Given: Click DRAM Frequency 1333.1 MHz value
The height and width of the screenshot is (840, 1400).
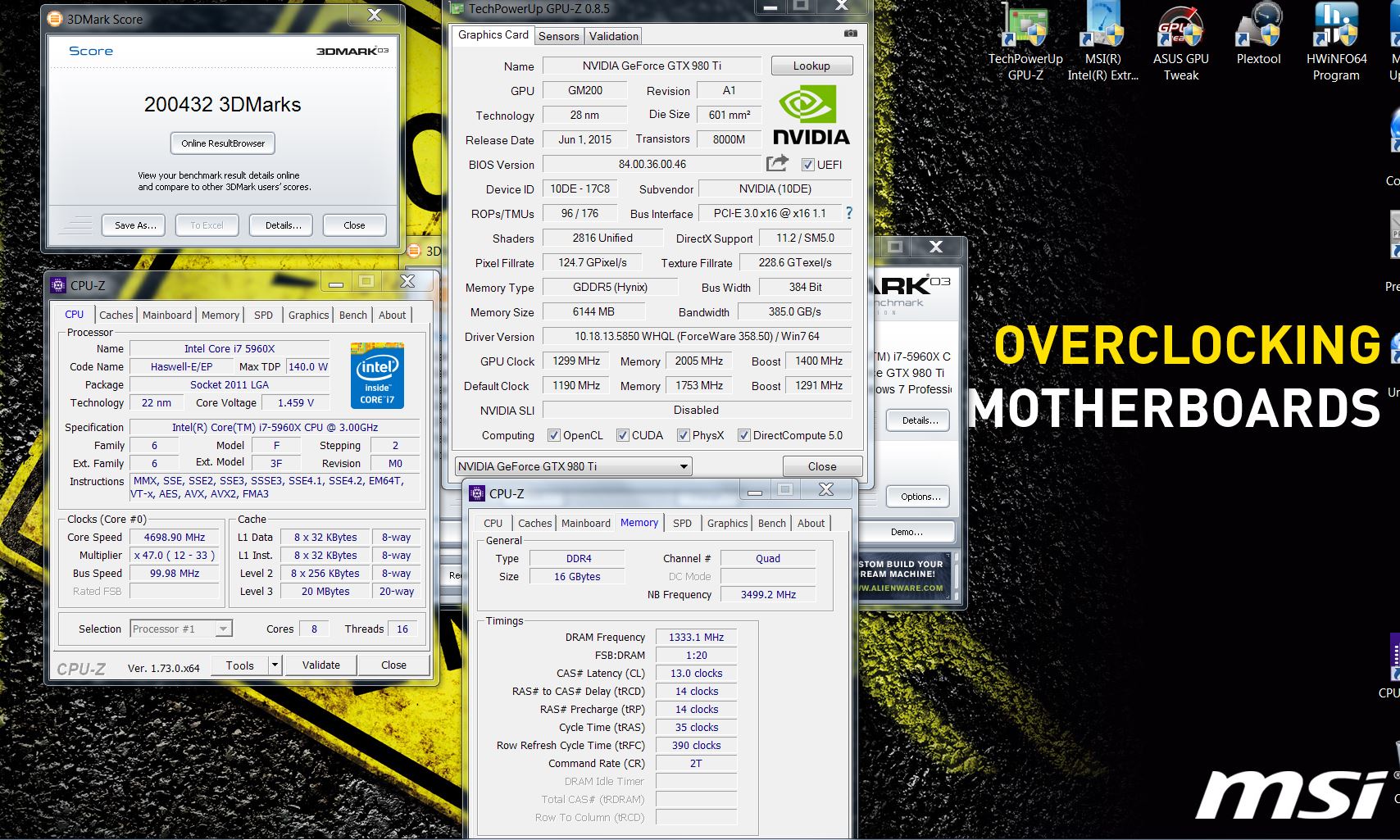Looking at the screenshot, I should (x=696, y=637).
